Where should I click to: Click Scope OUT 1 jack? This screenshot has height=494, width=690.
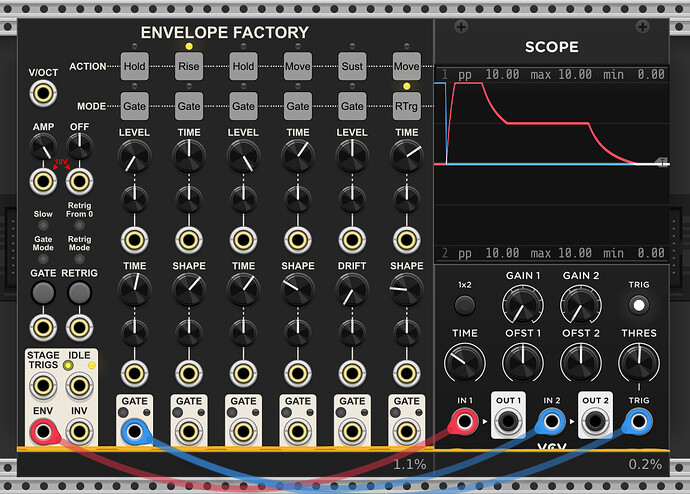508,421
